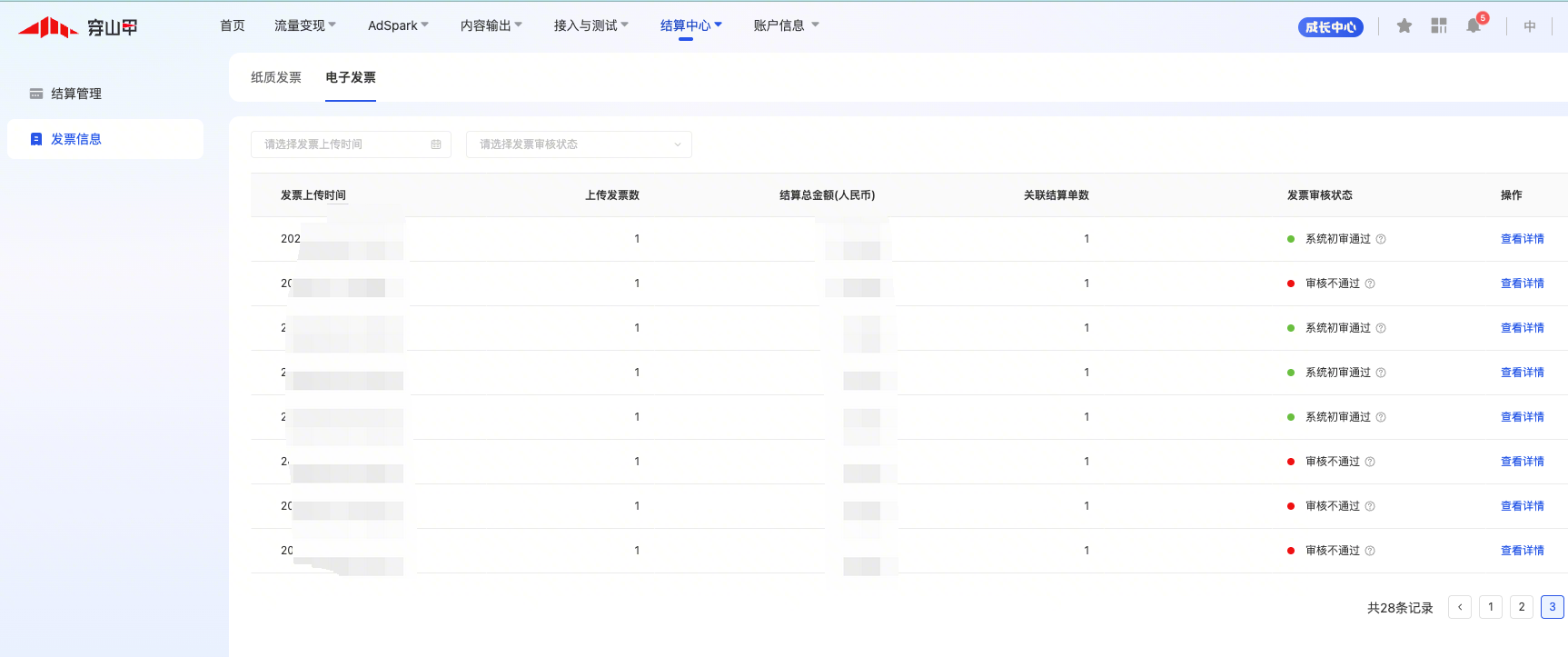Viewport: 1568px width, 657px height.
Task: Open the grid apps icon
Action: pyautogui.click(x=1439, y=26)
